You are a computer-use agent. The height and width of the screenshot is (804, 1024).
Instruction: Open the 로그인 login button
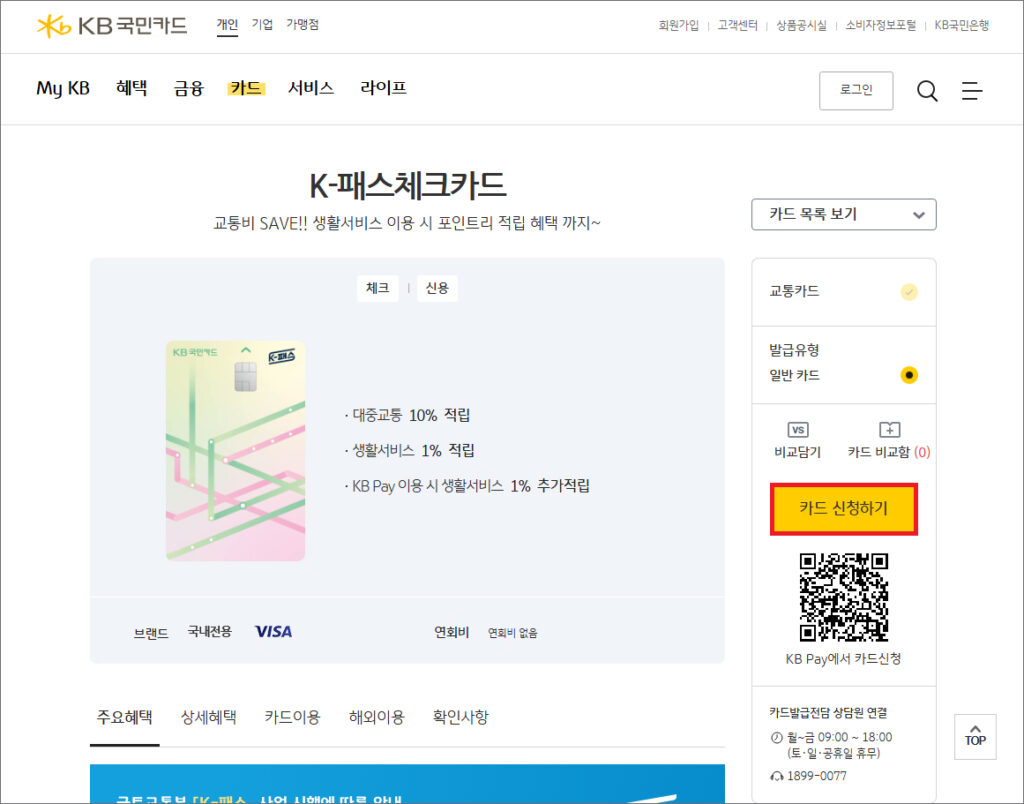(x=856, y=90)
